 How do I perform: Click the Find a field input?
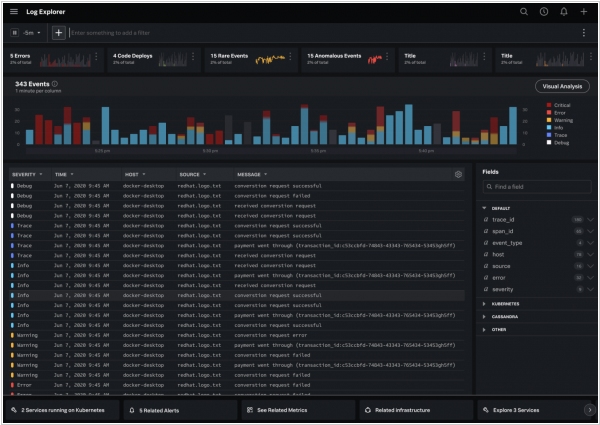(537, 187)
